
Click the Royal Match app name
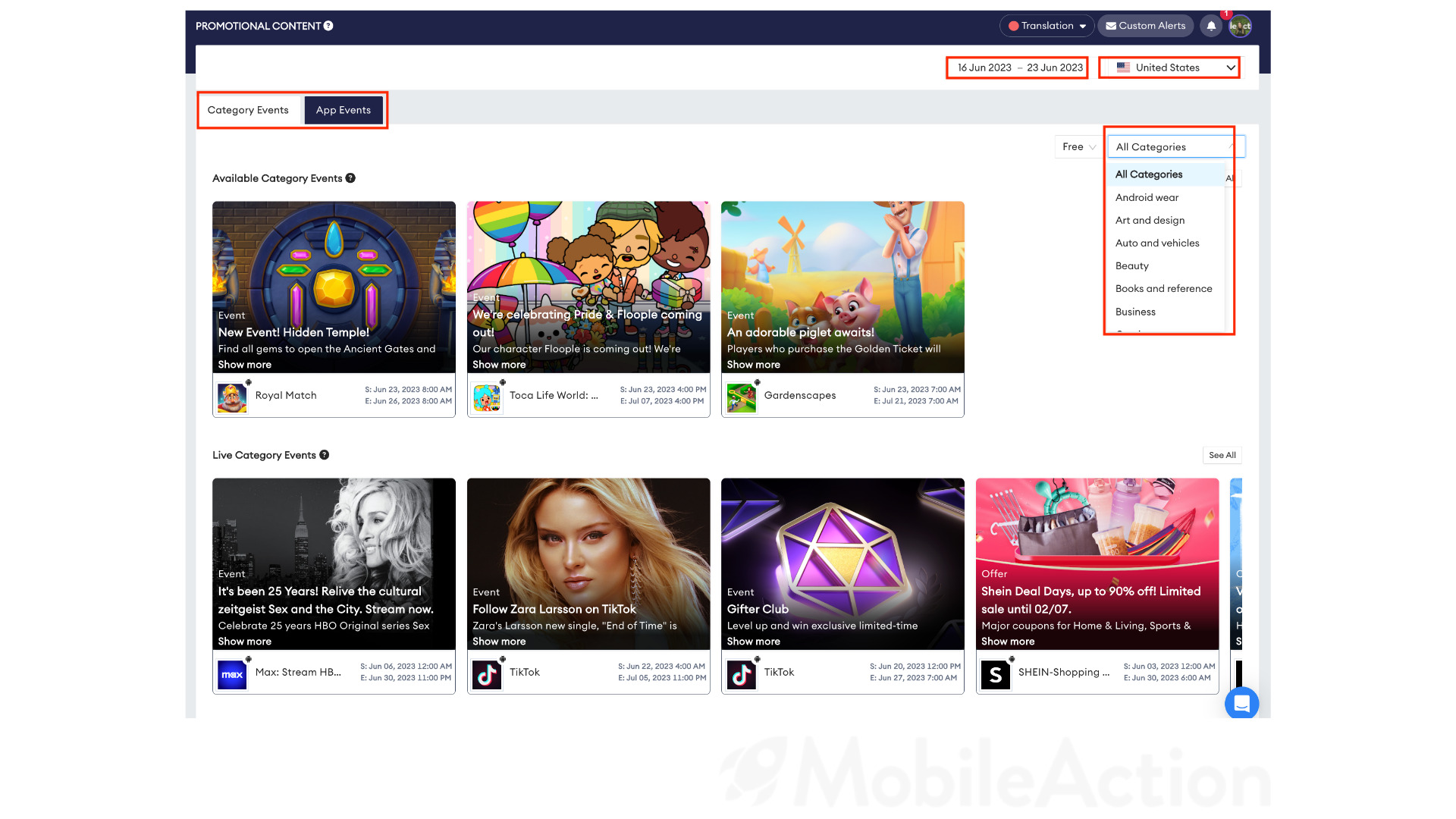286,396
